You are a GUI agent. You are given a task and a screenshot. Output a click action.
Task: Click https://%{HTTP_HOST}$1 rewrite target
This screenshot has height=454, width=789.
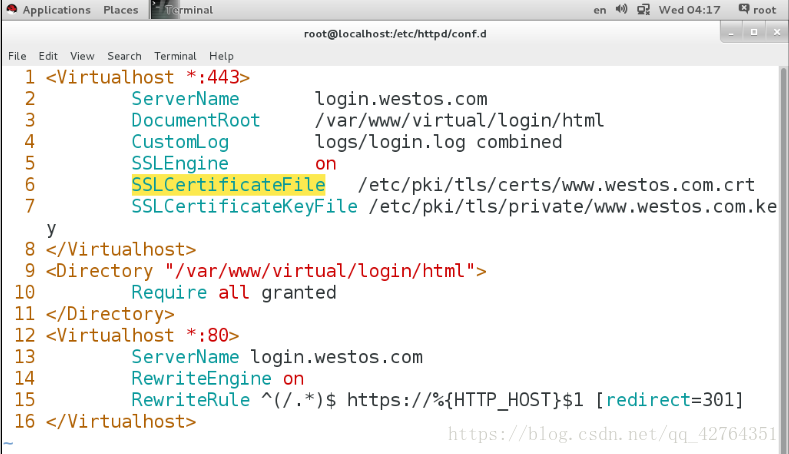coord(465,400)
